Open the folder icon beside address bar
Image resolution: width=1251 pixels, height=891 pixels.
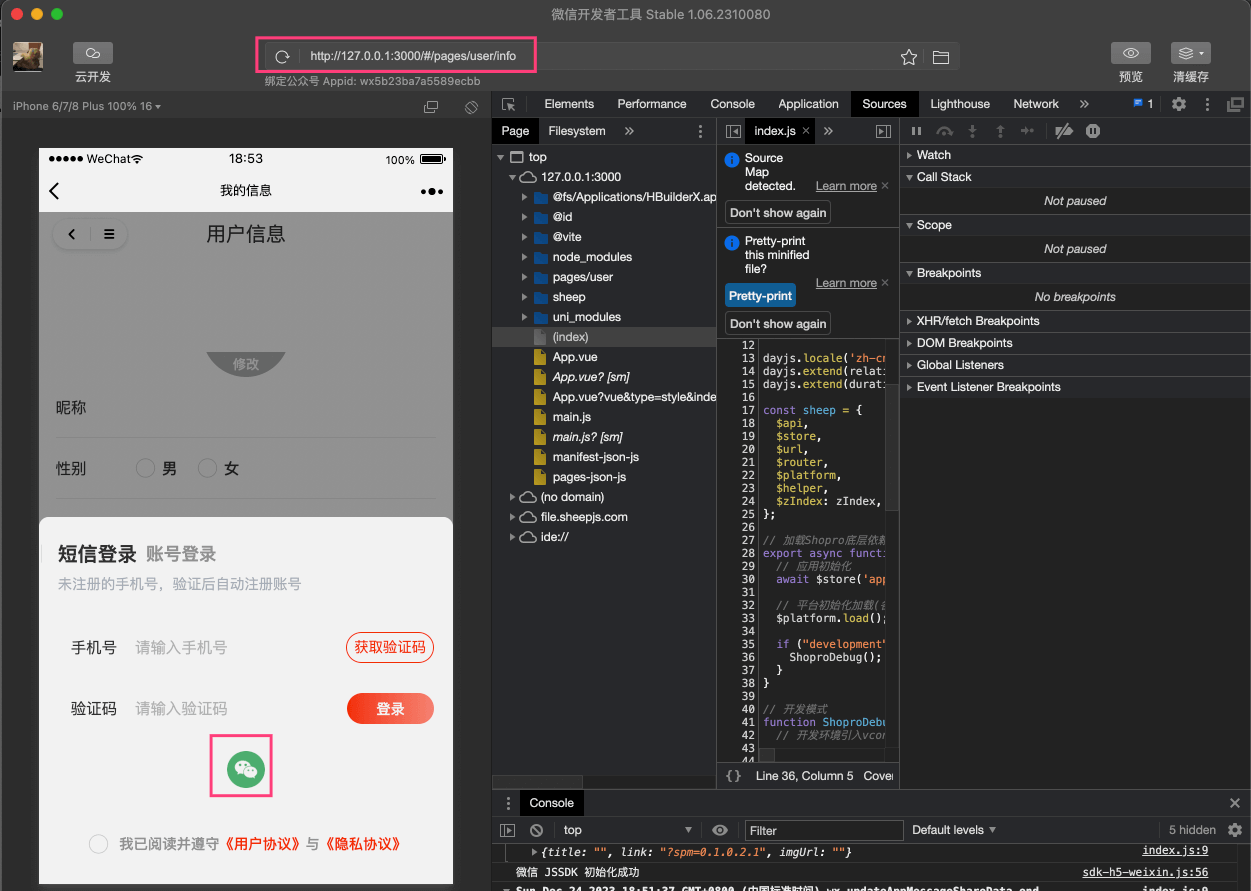coord(940,57)
